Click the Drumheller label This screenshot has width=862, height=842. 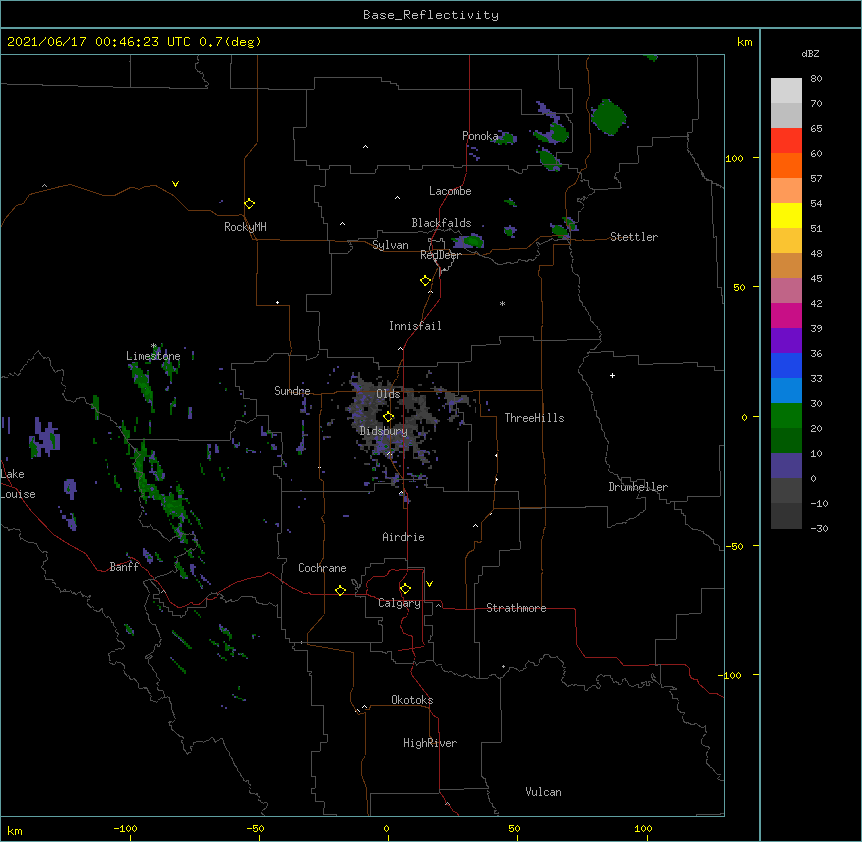[638, 487]
